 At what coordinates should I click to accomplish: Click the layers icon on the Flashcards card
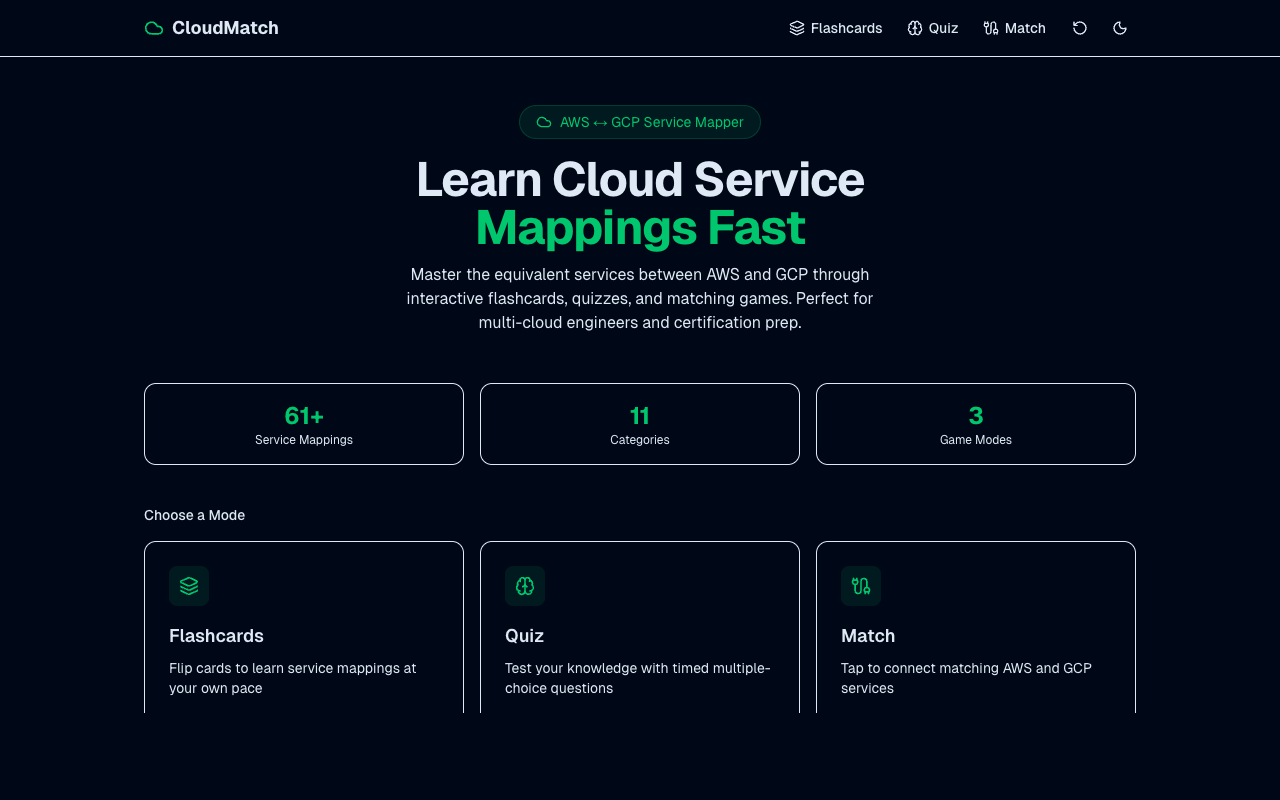(188, 586)
